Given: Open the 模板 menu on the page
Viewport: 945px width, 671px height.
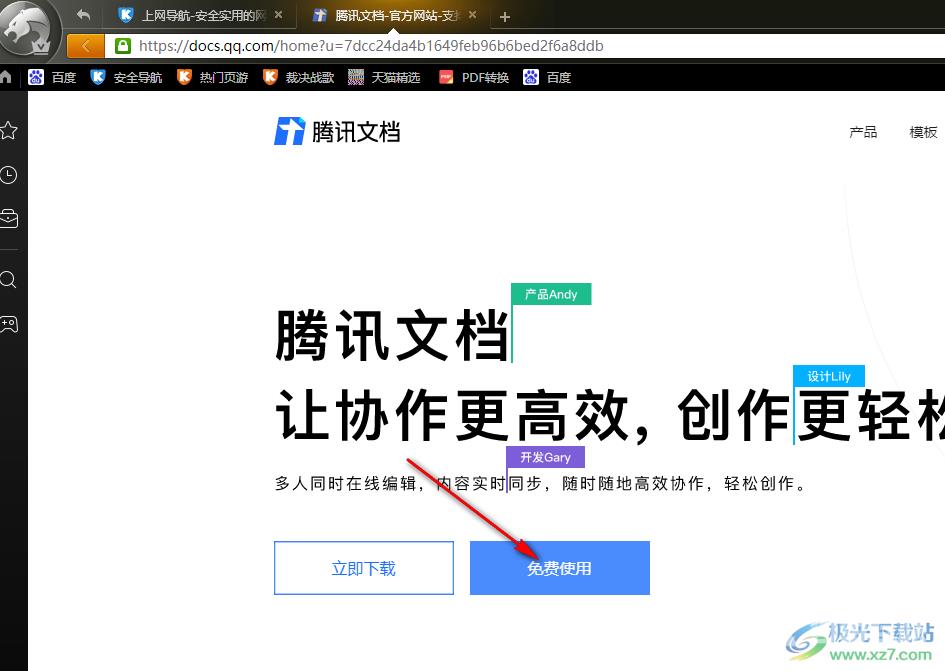Looking at the screenshot, I should 922,131.
